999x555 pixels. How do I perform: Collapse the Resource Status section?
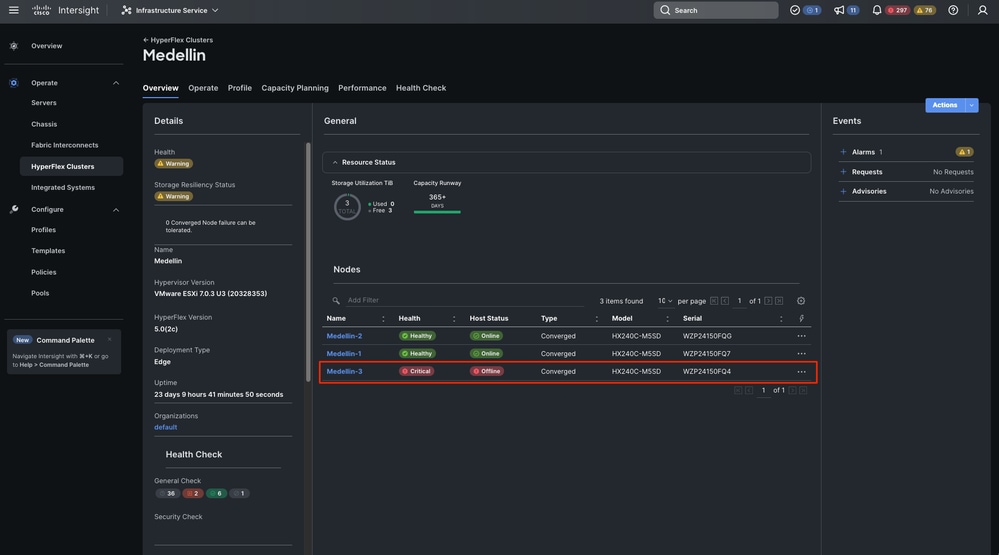pyautogui.click(x=335, y=162)
